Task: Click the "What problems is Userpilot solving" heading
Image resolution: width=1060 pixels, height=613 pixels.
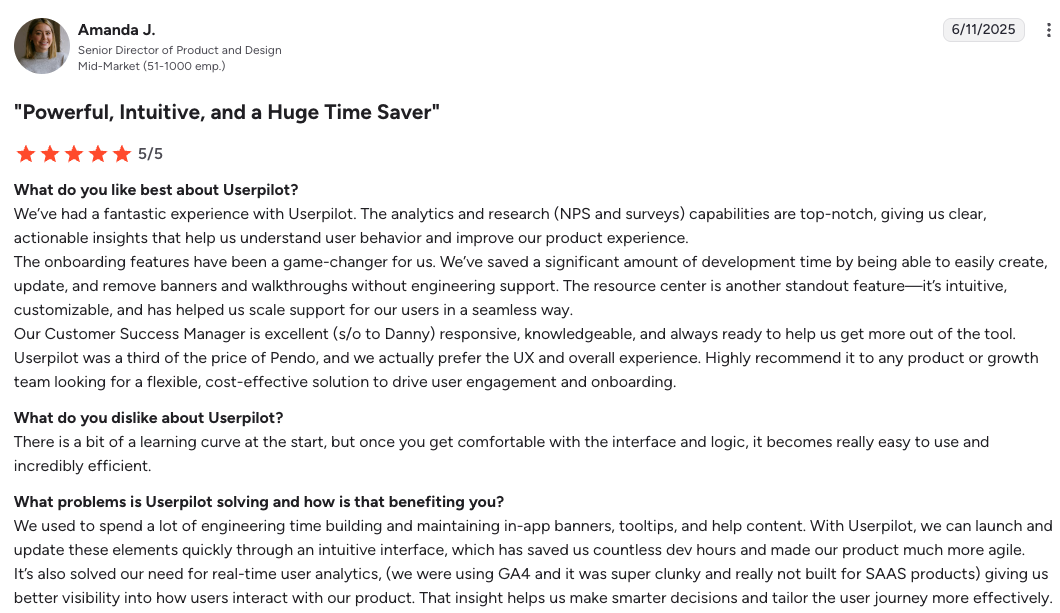Action: click(x=259, y=502)
